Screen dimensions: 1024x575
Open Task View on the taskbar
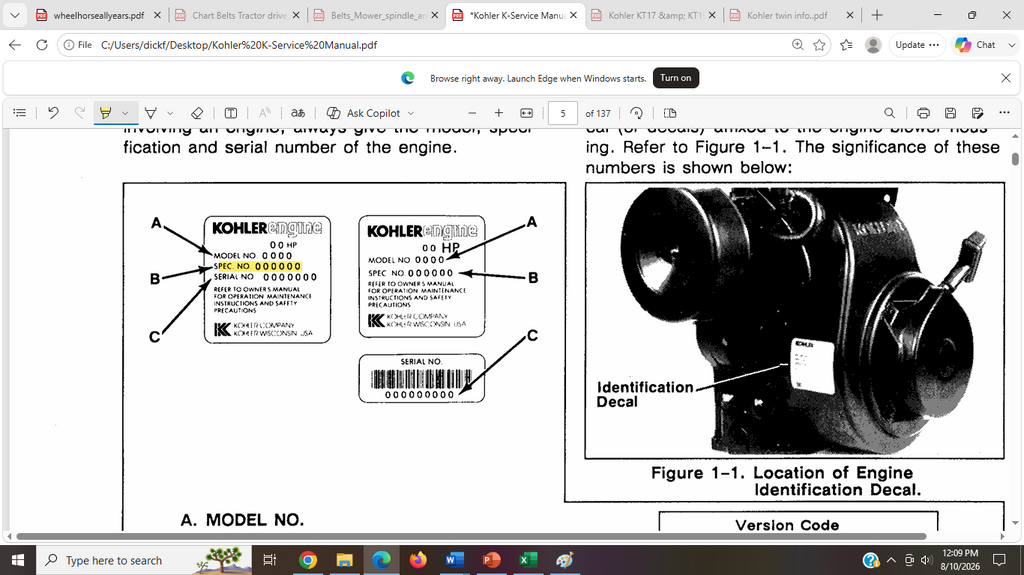[269, 560]
